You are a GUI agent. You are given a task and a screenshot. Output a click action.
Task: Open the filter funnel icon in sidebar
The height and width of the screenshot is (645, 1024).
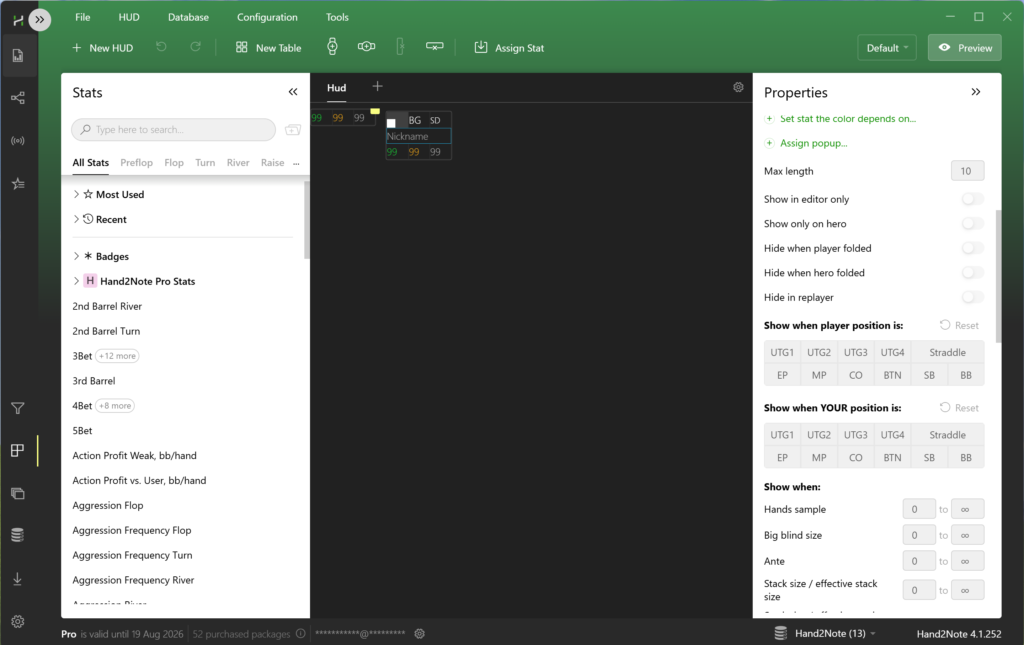coord(18,408)
